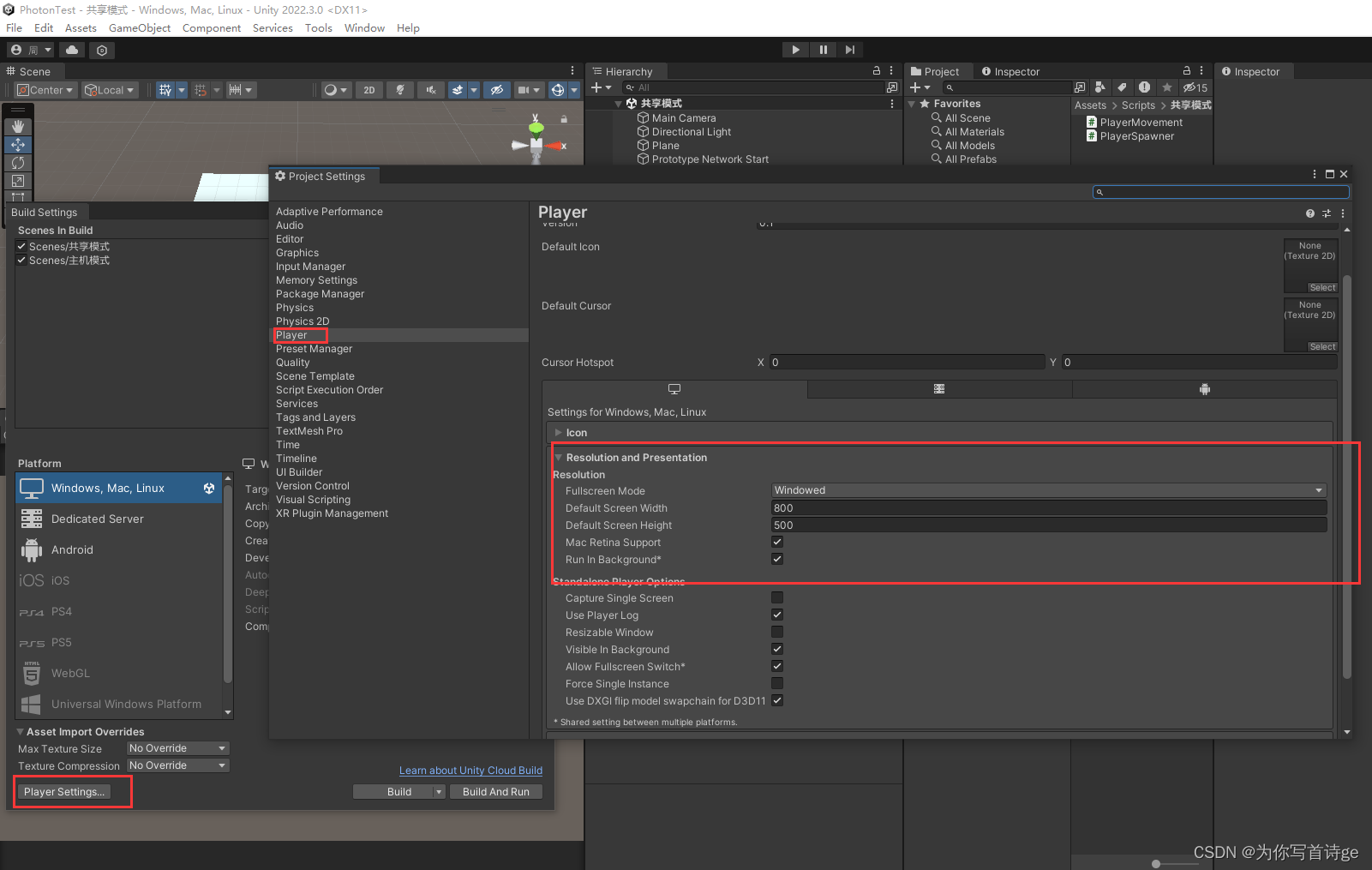Image resolution: width=1372 pixels, height=870 pixels.
Task: Click the Project favorites star icon
Action: click(x=1166, y=87)
